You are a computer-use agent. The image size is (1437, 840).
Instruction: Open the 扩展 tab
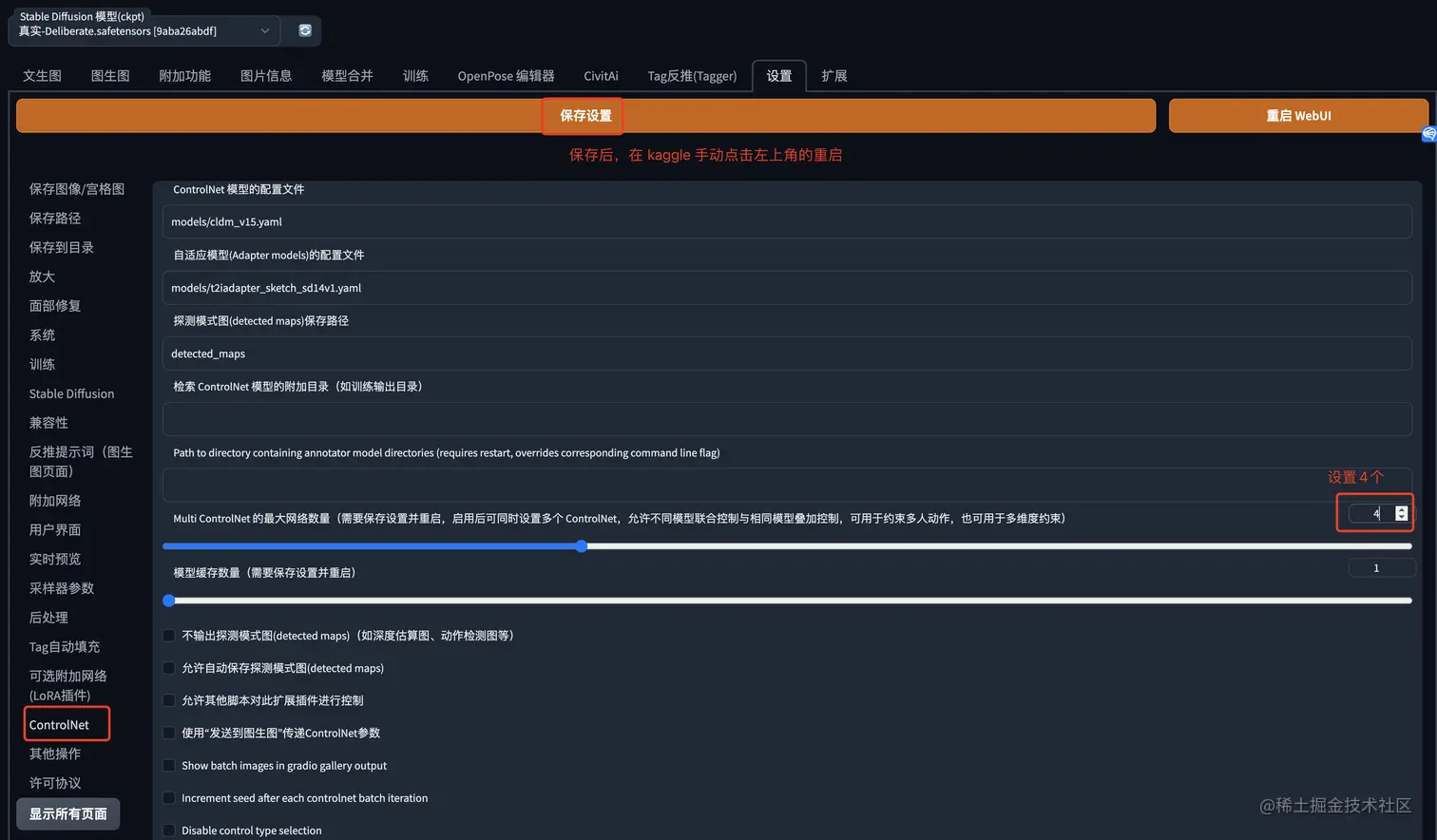click(834, 76)
